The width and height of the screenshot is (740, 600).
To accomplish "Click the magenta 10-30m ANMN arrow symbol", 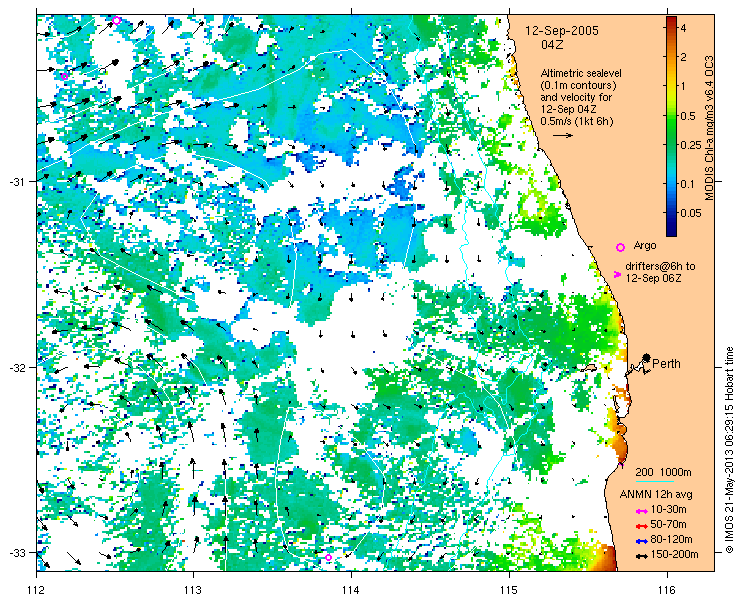I will tap(640, 511).
